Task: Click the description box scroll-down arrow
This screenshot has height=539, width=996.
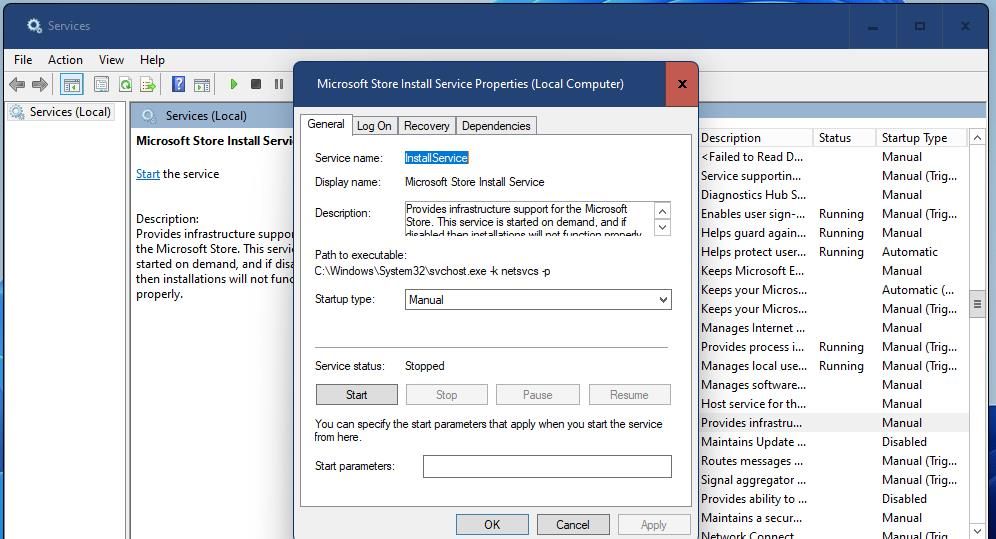Action: pos(662,227)
